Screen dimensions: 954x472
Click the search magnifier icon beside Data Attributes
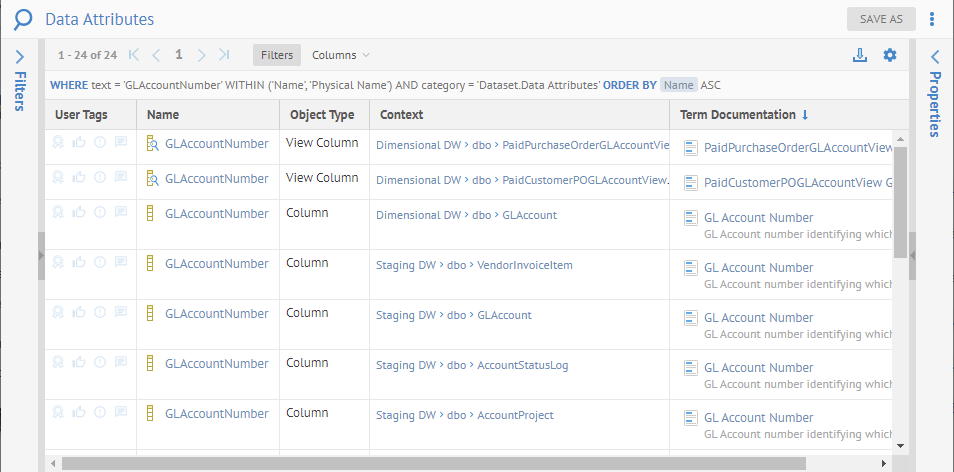coord(22,19)
